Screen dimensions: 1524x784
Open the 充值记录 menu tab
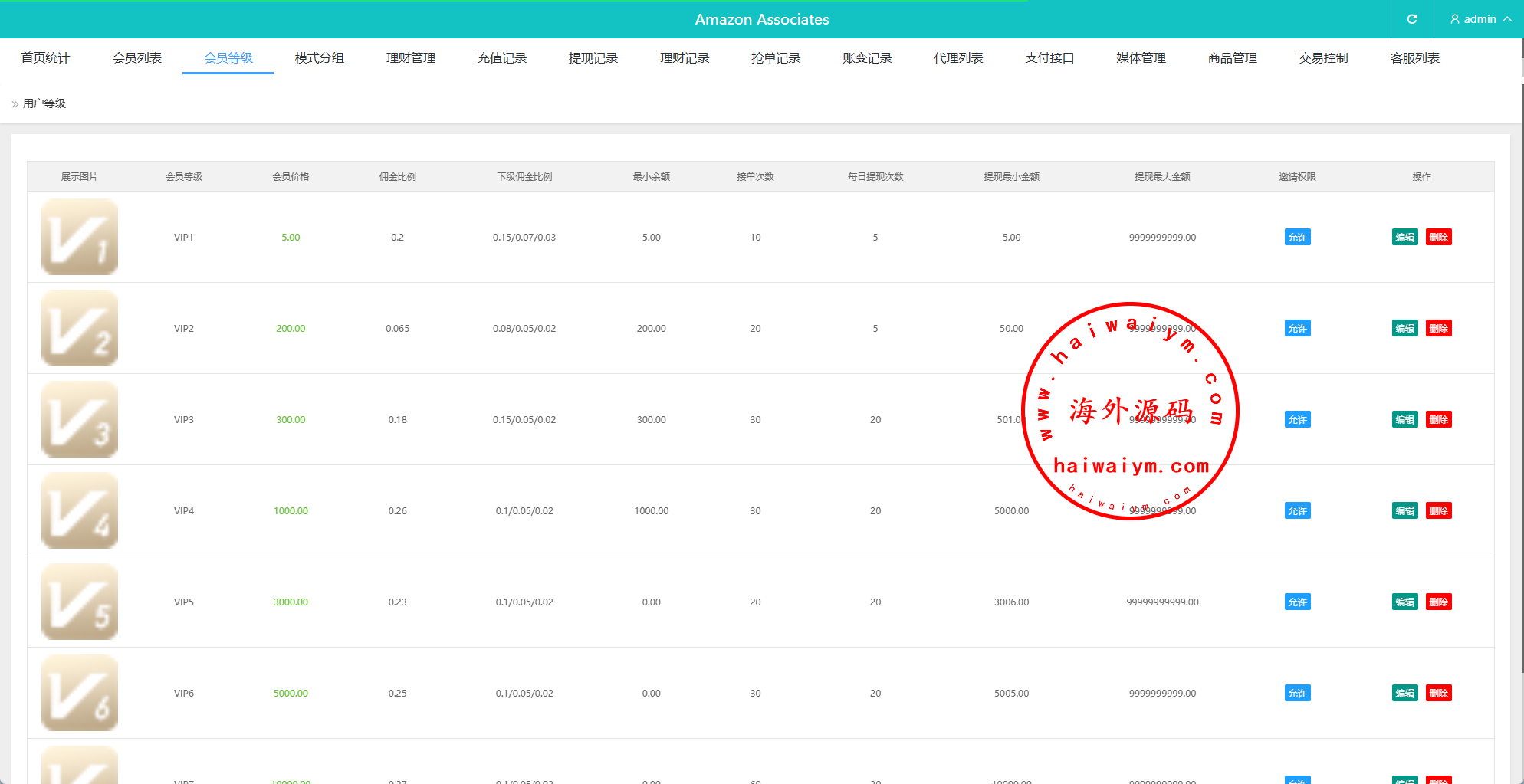pyautogui.click(x=502, y=58)
